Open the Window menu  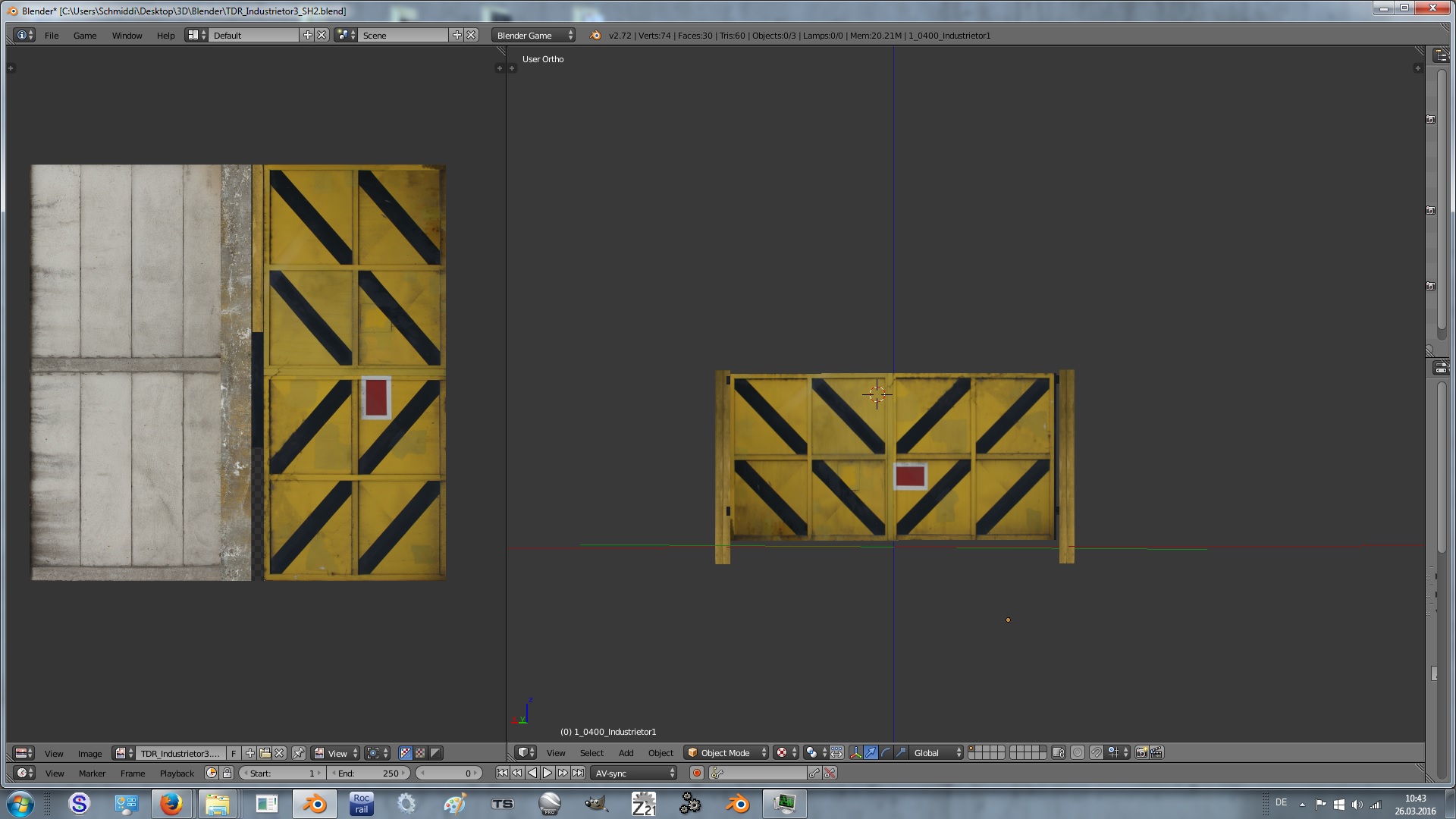click(127, 35)
